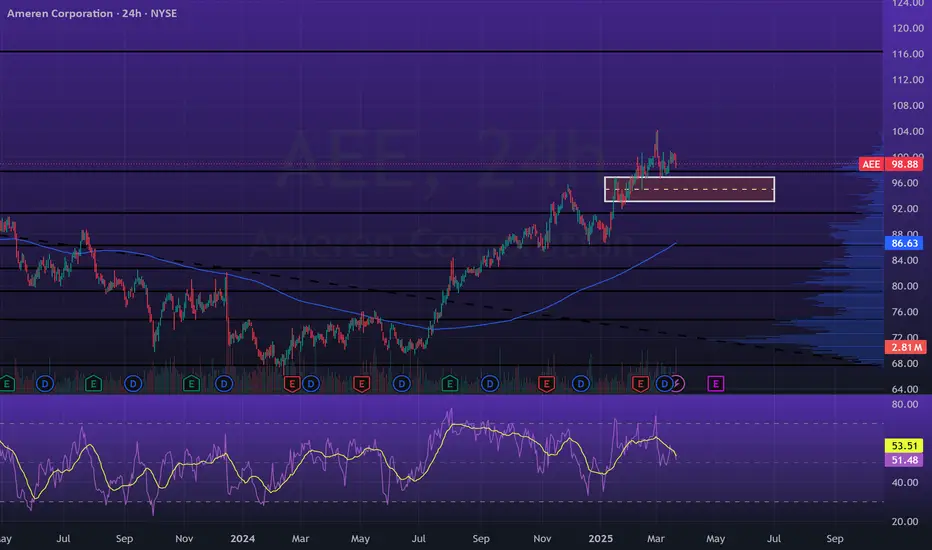Open the dividend marker near June 2024

[x=402, y=384]
